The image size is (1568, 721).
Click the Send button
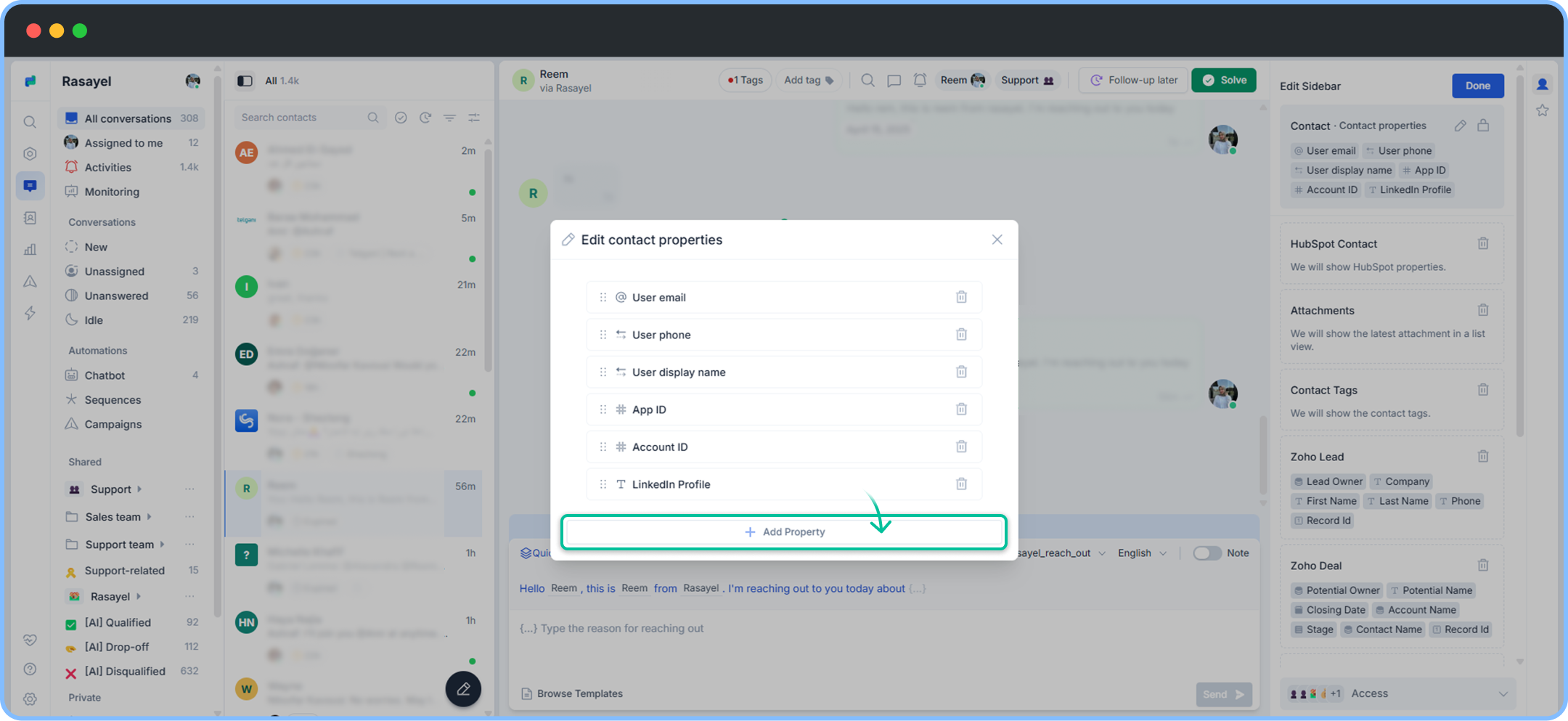(x=1224, y=695)
